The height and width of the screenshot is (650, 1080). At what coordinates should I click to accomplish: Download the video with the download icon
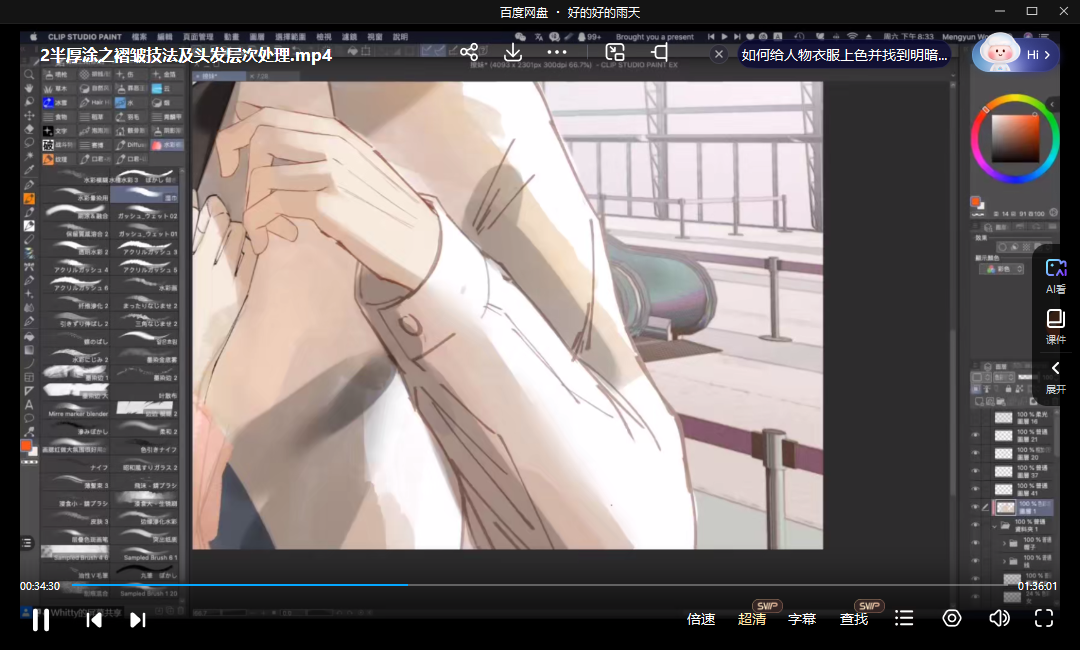tap(512, 52)
